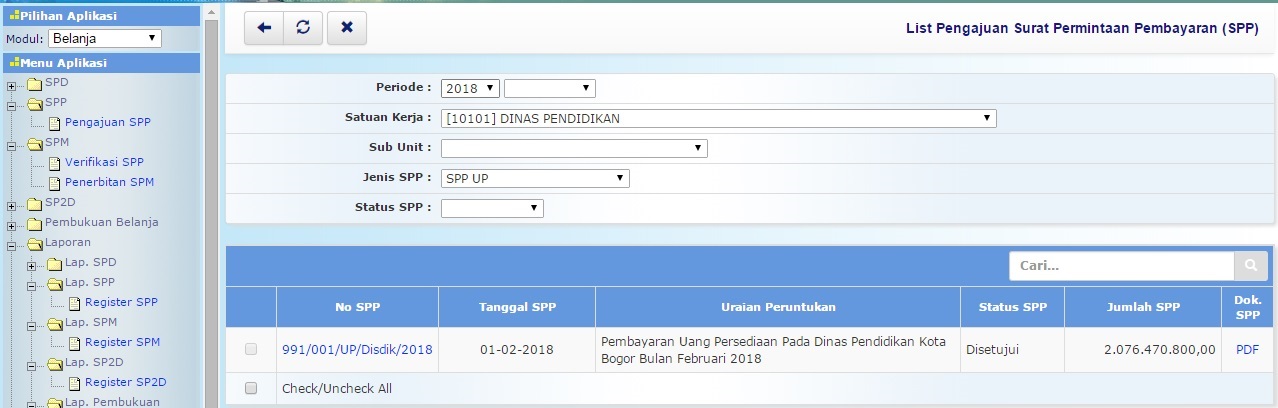Tick the checkbox for SPP 991/001/UP/Disdik/2018
1278x408 pixels.
[251, 349]
